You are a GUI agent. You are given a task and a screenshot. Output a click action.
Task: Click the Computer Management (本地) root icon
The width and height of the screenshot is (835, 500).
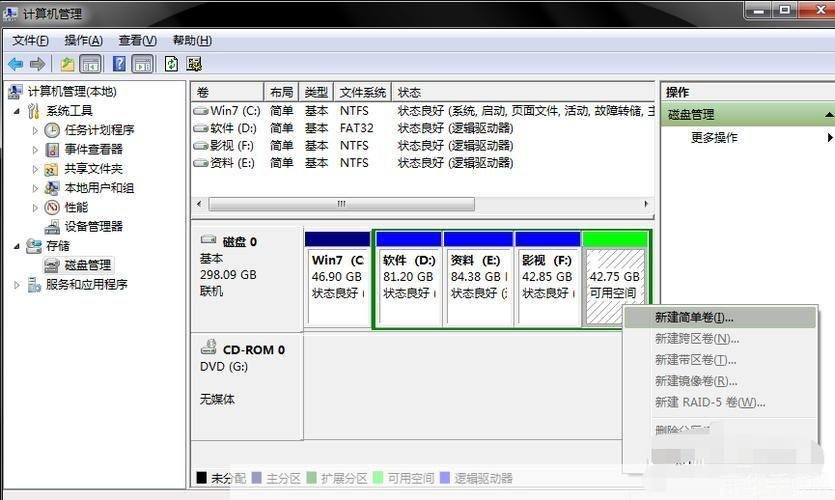[x=15, y=92]
